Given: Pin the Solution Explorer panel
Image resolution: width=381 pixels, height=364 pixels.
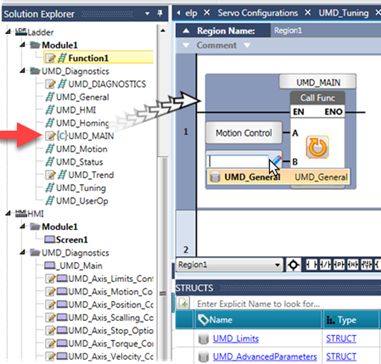Looking at the screenshot, I should tap(160, 14).
